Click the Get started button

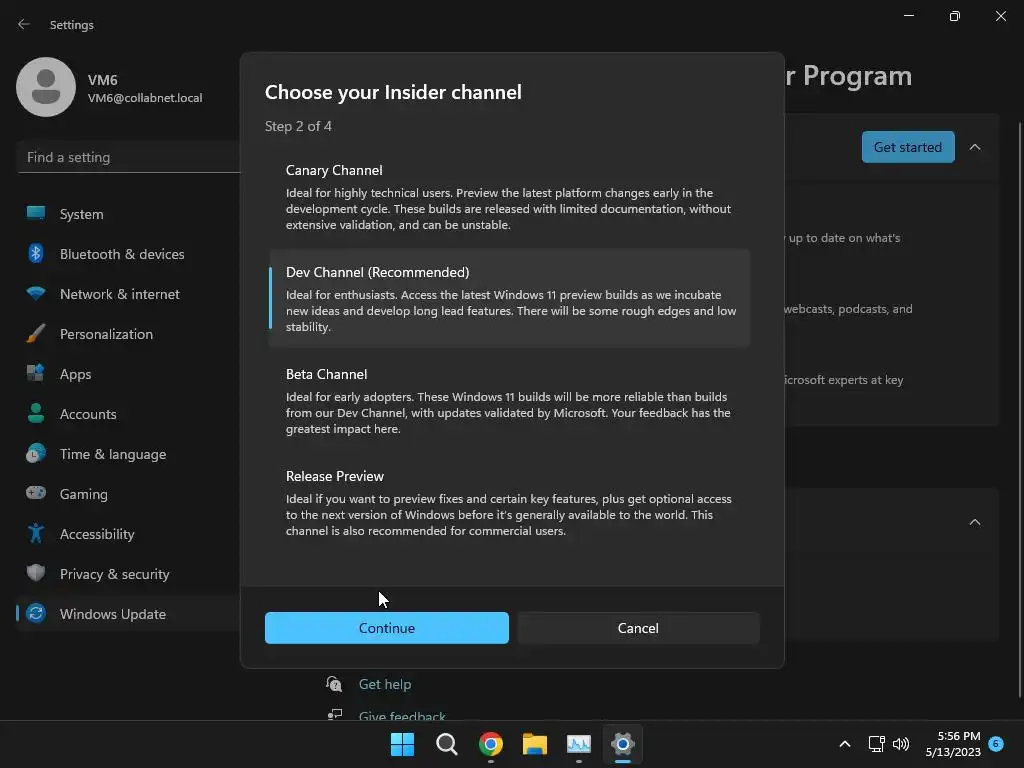tap(908, 147)
